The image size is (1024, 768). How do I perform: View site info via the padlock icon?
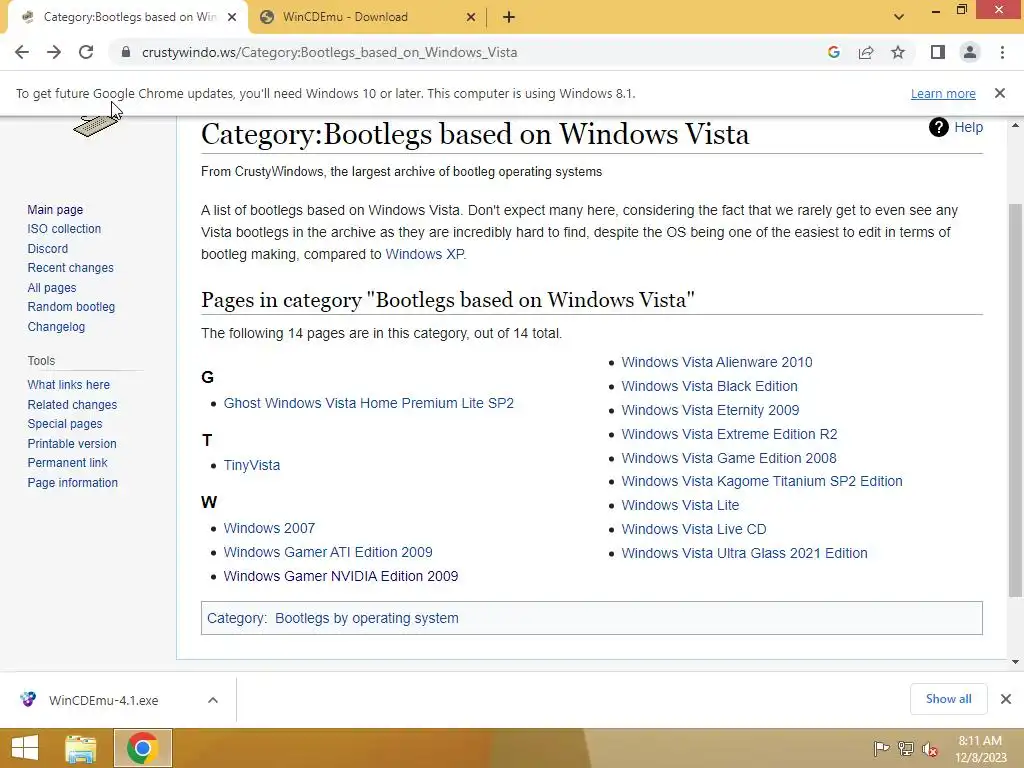126,52
